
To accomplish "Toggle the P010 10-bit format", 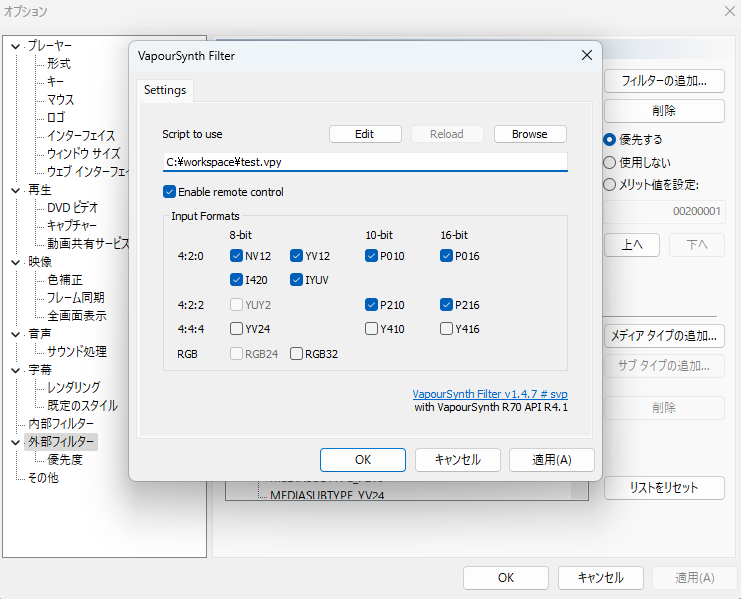I will tap(371, 256).
